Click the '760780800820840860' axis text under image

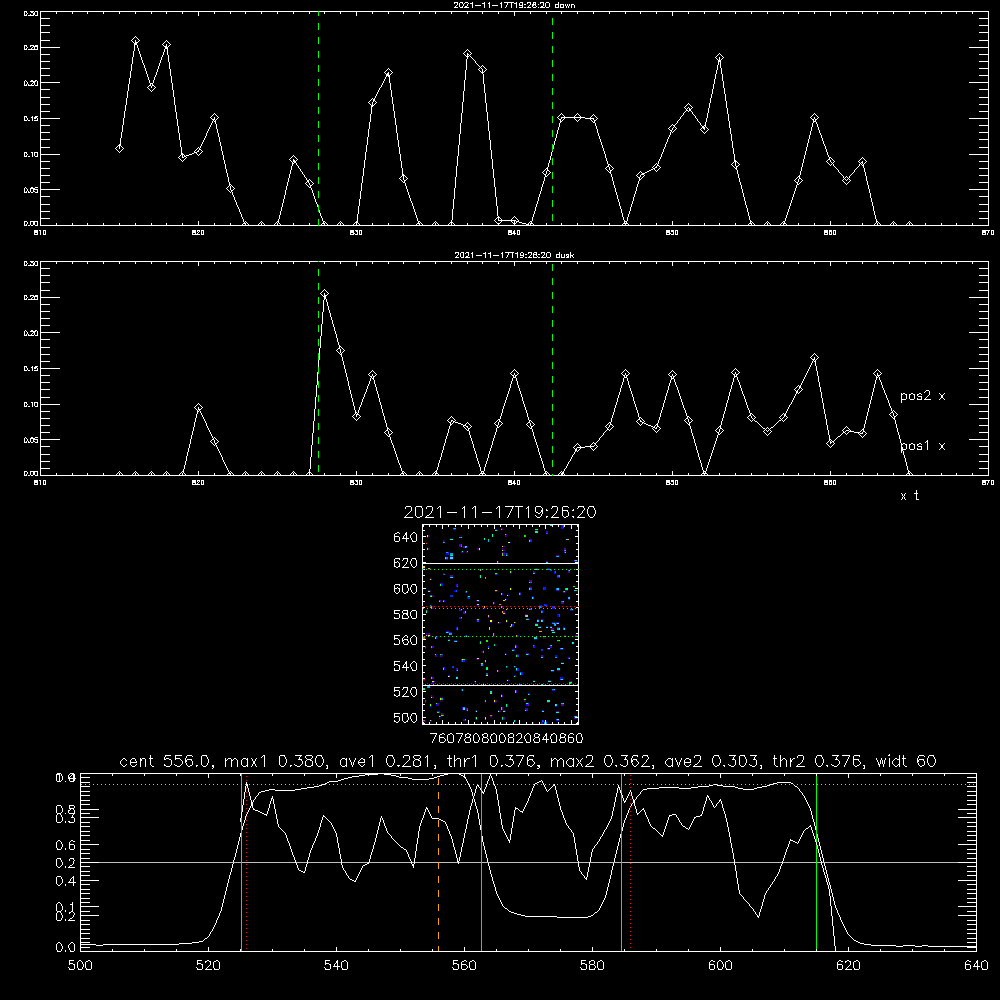pyautogui.click(x=506, y=739)
